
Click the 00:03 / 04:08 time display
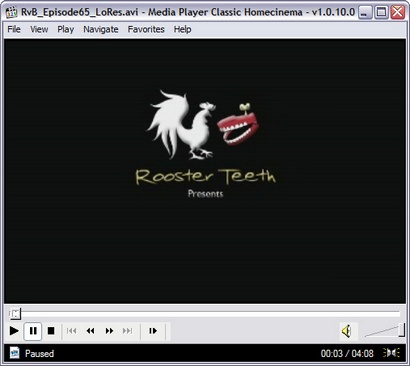[347, 353]
